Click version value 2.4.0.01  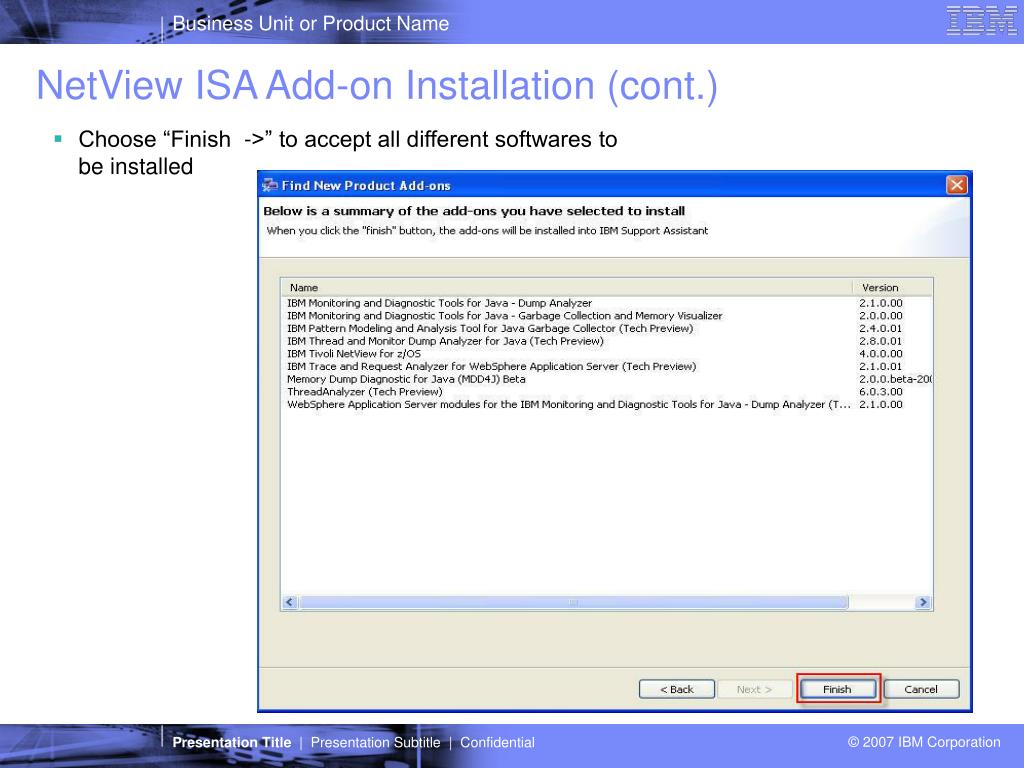(x=880, y=328)
